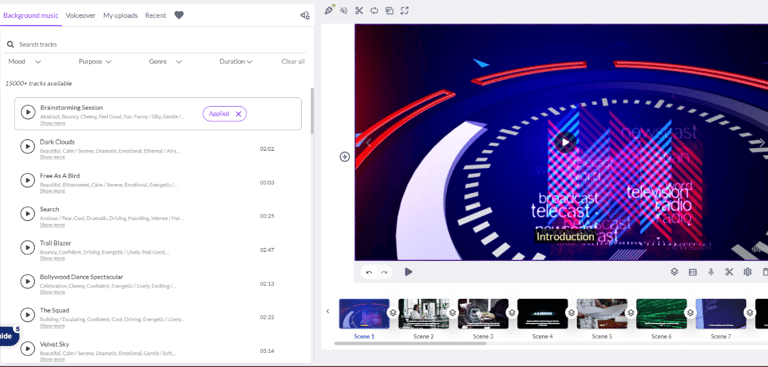This screenshot has width=768, height=367.
Task: Preview the Velvet Sky track
Action: (27, 348)
